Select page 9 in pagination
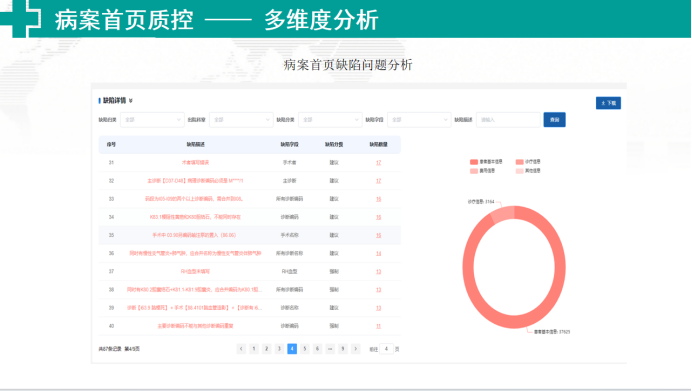Image resolution: width=692 pixels, height=391 pixels. pos(342,349)
